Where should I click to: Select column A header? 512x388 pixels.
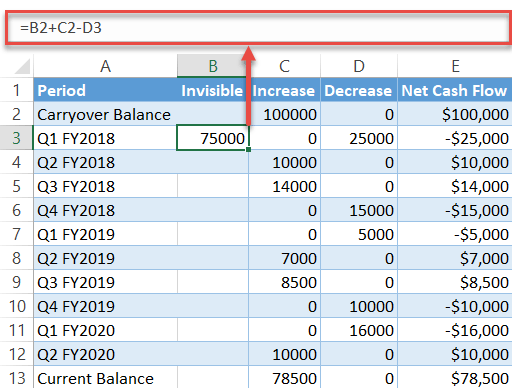coord(105,66)
